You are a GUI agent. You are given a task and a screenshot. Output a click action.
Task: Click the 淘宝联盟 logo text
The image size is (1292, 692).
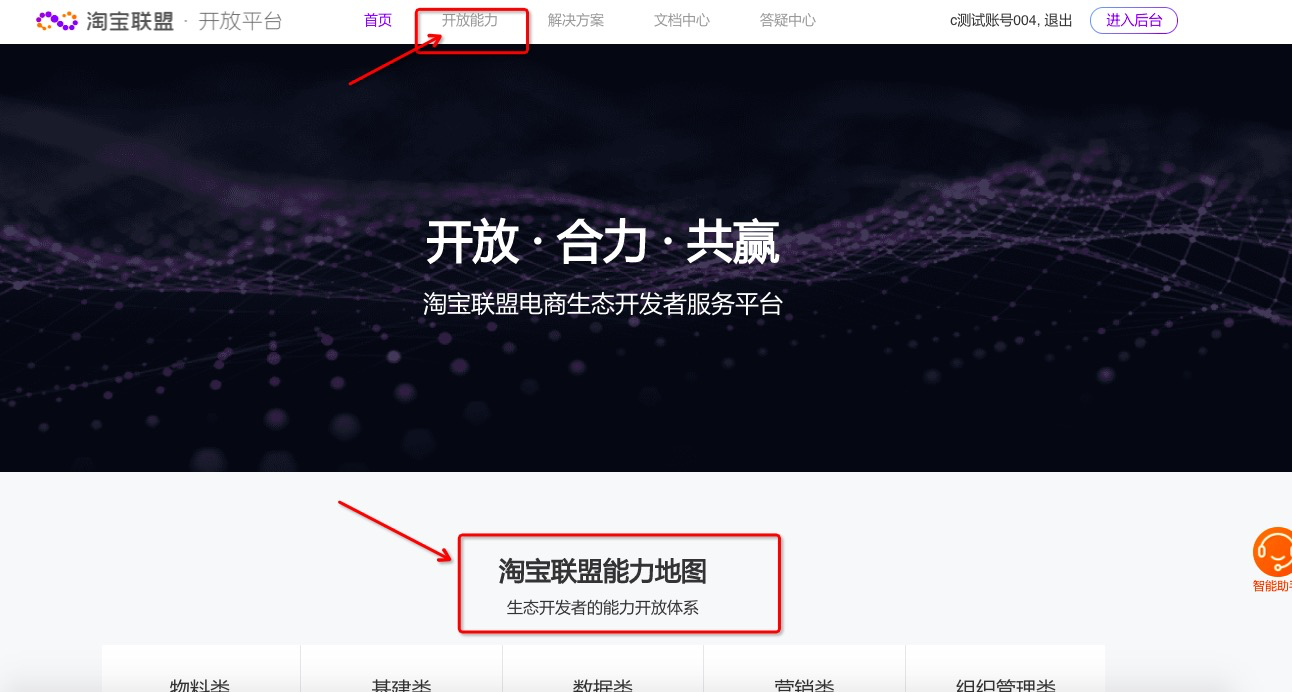coord(130,20)
